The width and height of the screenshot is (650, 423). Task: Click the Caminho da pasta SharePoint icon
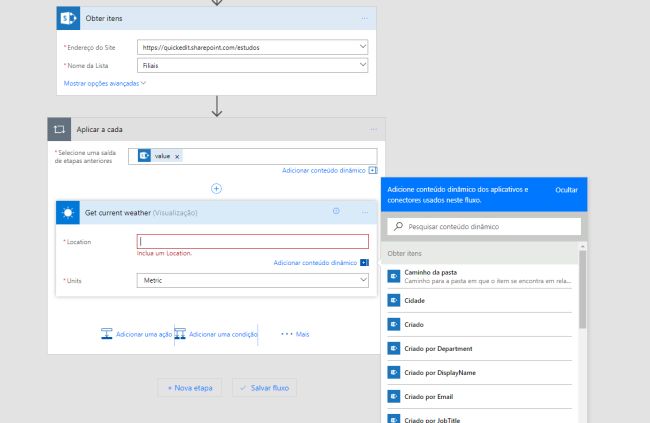coord(394,276)
